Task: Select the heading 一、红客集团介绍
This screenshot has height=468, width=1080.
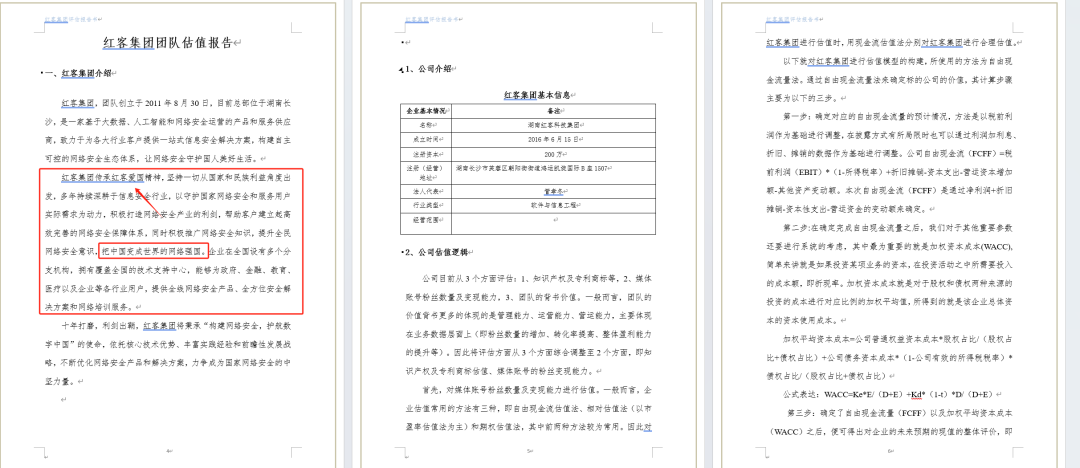Action: coord(79,73)
